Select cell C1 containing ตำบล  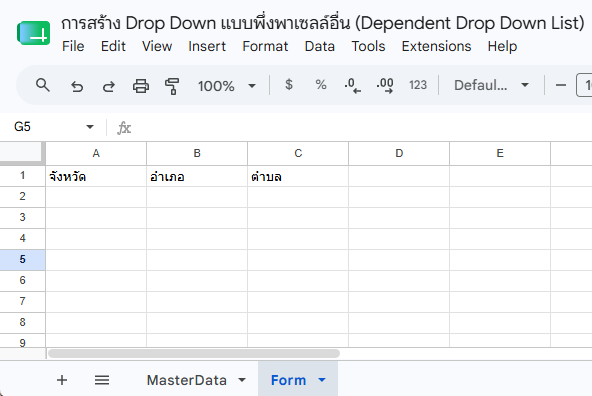tap(298, 176)
